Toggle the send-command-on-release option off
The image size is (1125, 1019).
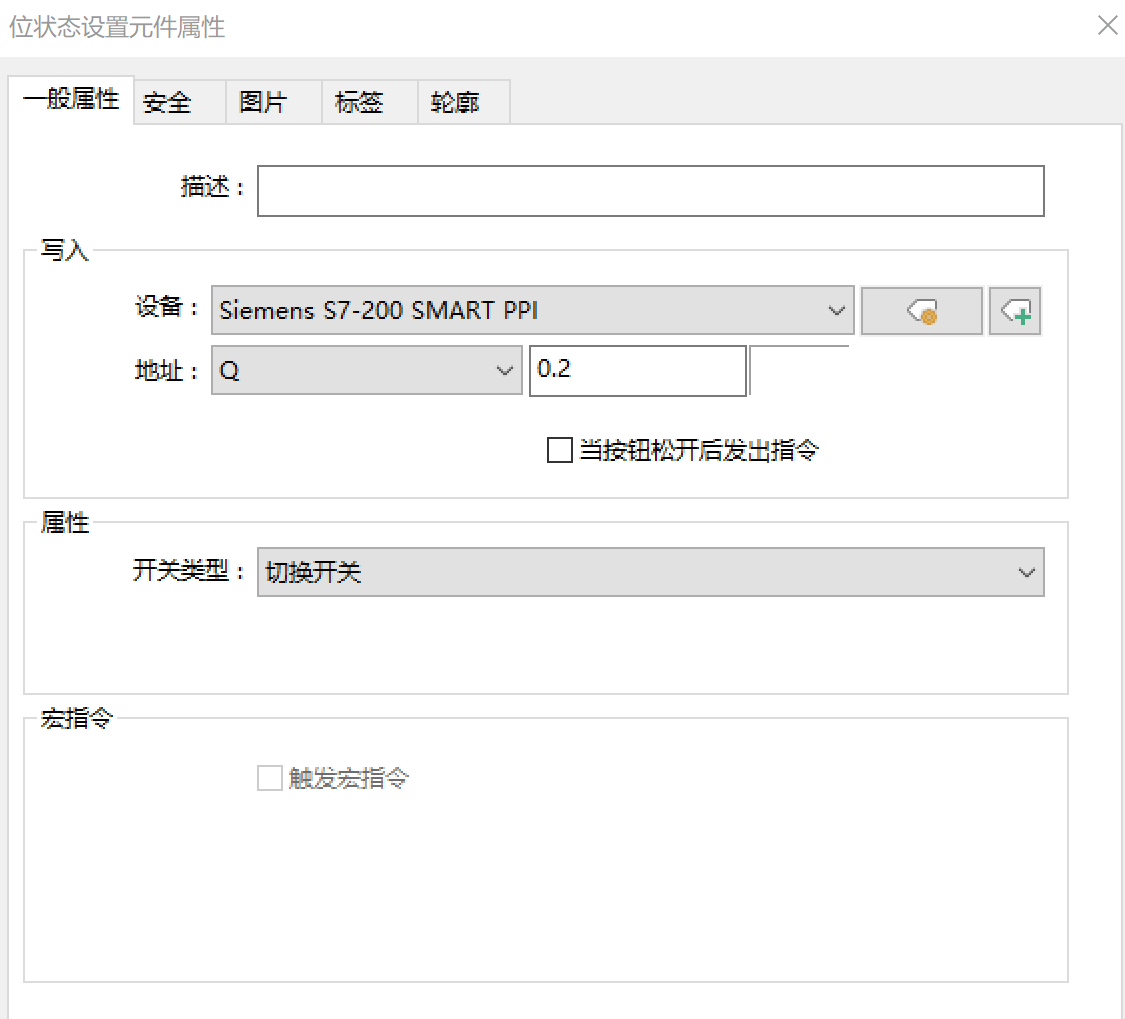click(x=559, y=450)
